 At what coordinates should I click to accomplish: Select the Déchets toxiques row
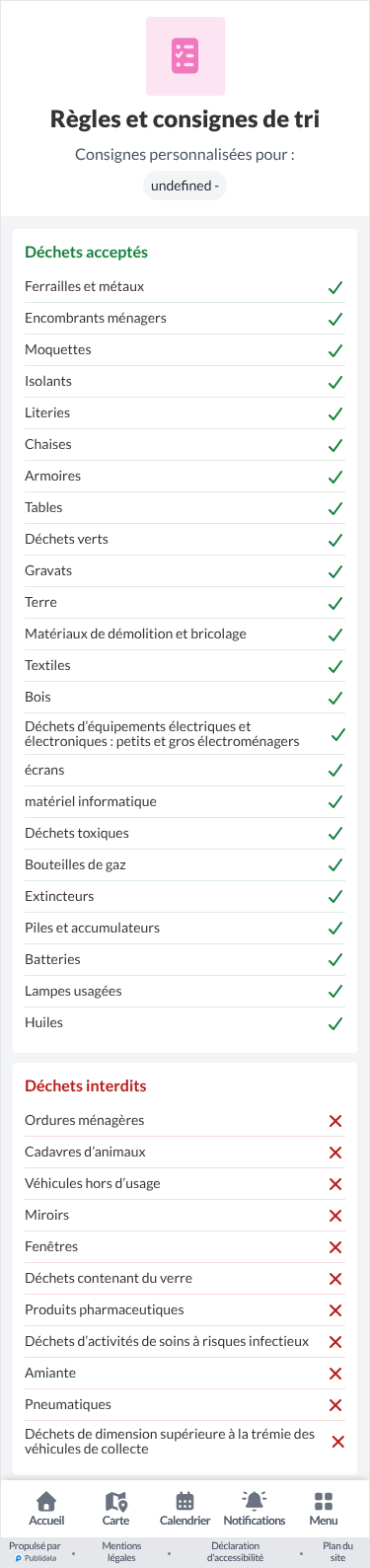point(185,834)
